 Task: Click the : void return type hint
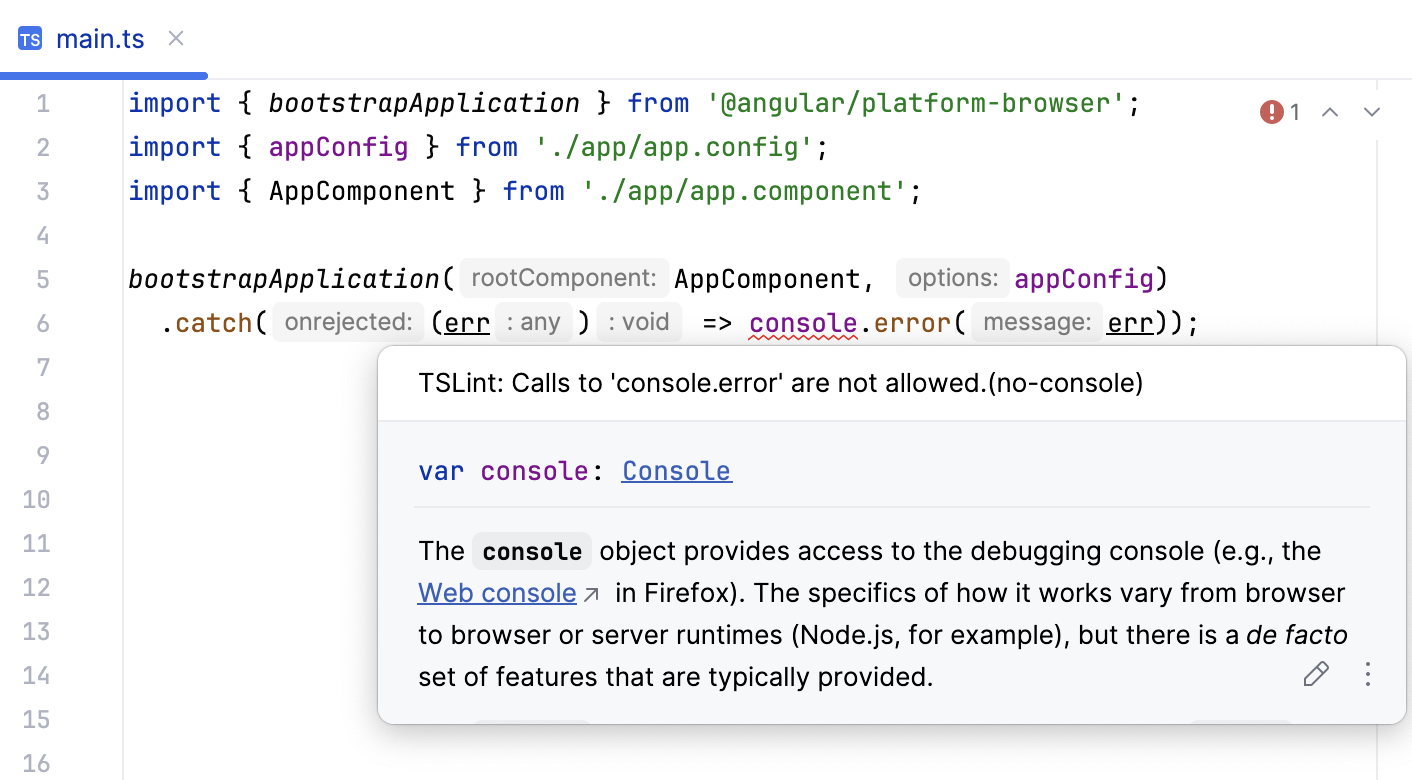point(638,322)
